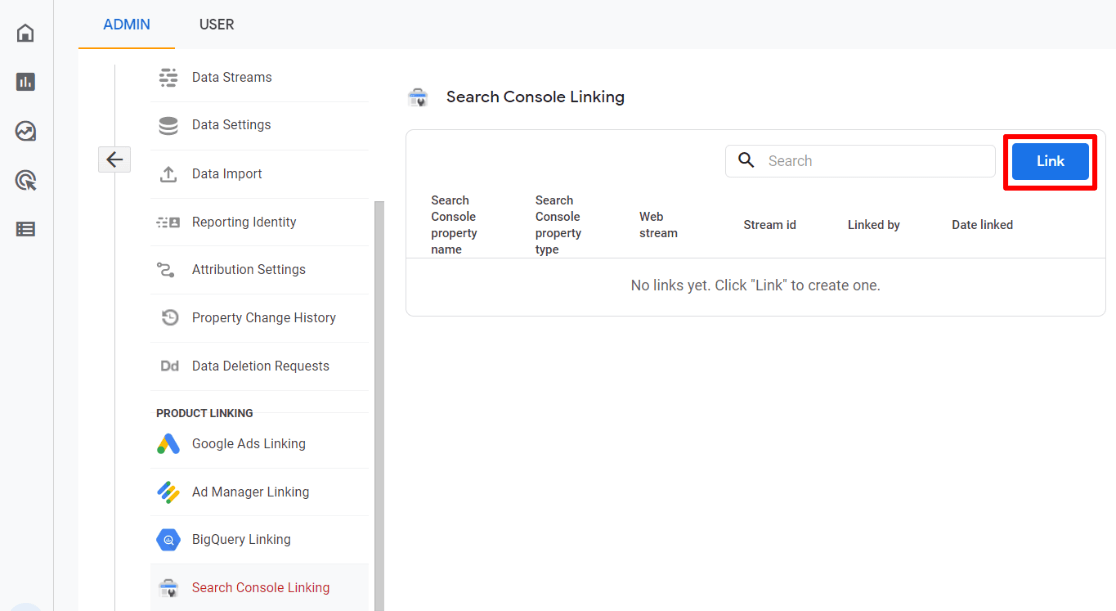Select the BigQuery Linking hexagon icon
Viewport: 1116px width, 611px height.
pos(167,539)
